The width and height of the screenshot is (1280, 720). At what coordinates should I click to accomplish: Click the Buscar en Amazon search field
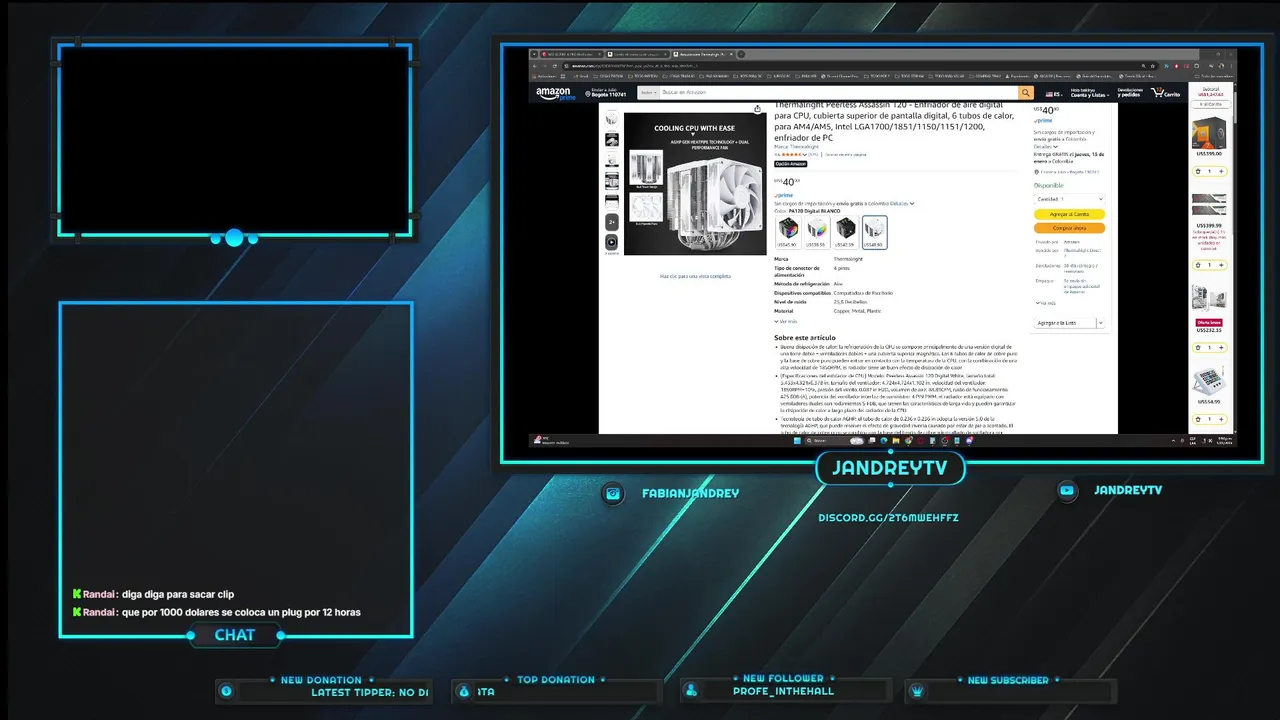[x=838, y=92]
